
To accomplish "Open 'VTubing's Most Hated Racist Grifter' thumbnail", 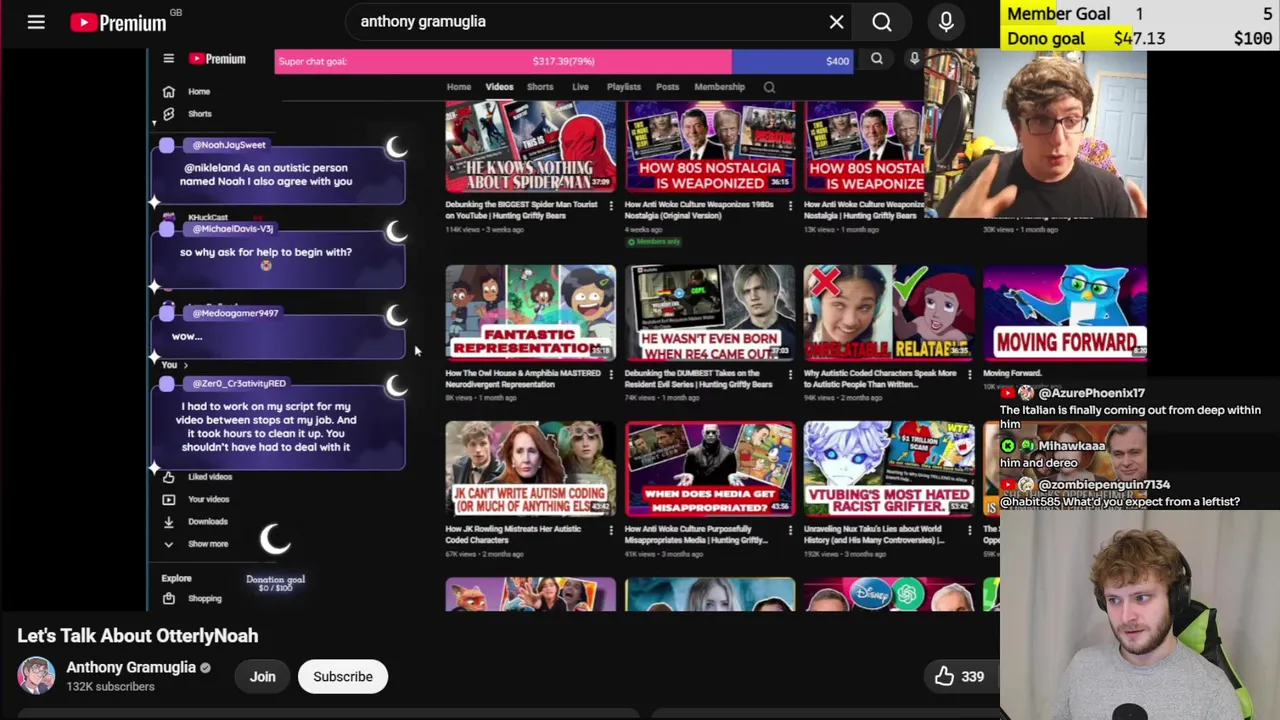I will click(889, 468).
